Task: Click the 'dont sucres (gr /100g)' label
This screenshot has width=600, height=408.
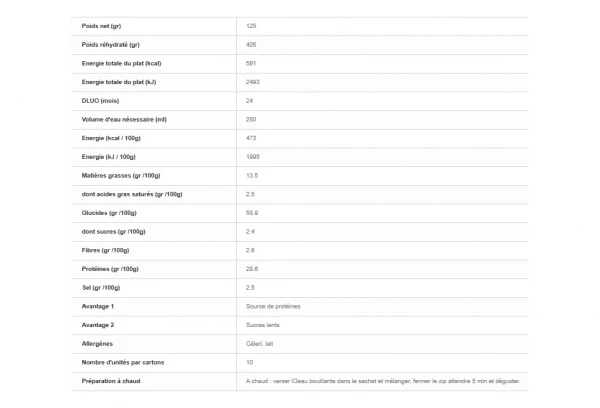Action: (112, 231)
